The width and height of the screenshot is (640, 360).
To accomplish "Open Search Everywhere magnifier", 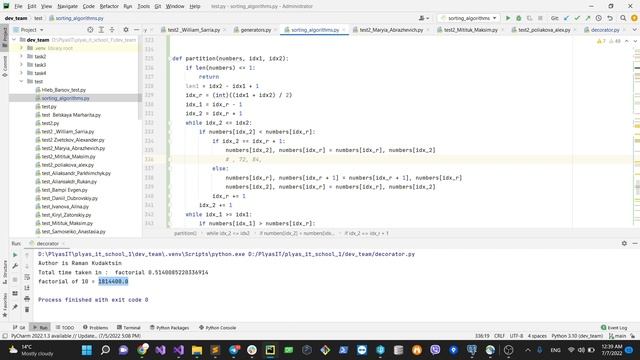I will tap(623, 18).
